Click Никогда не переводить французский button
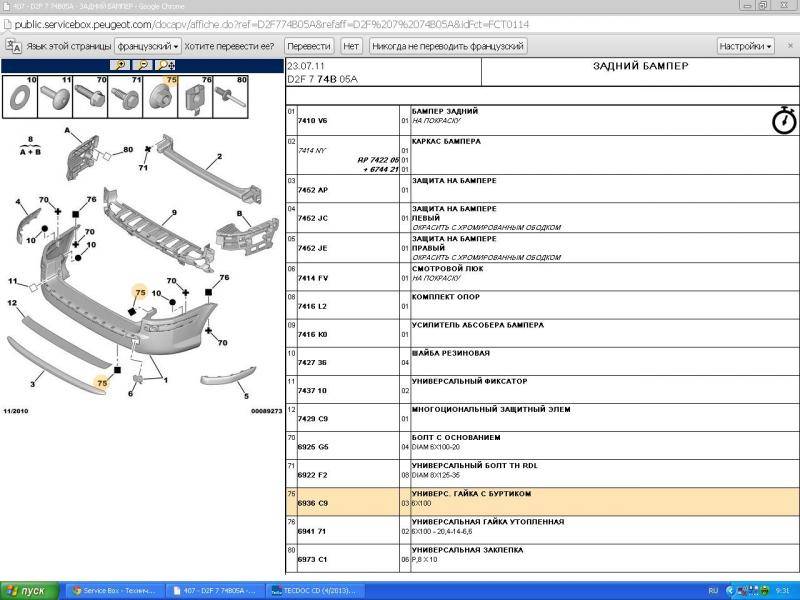Image resolution: width=800 pixels, height=600 pixels. 448,46
